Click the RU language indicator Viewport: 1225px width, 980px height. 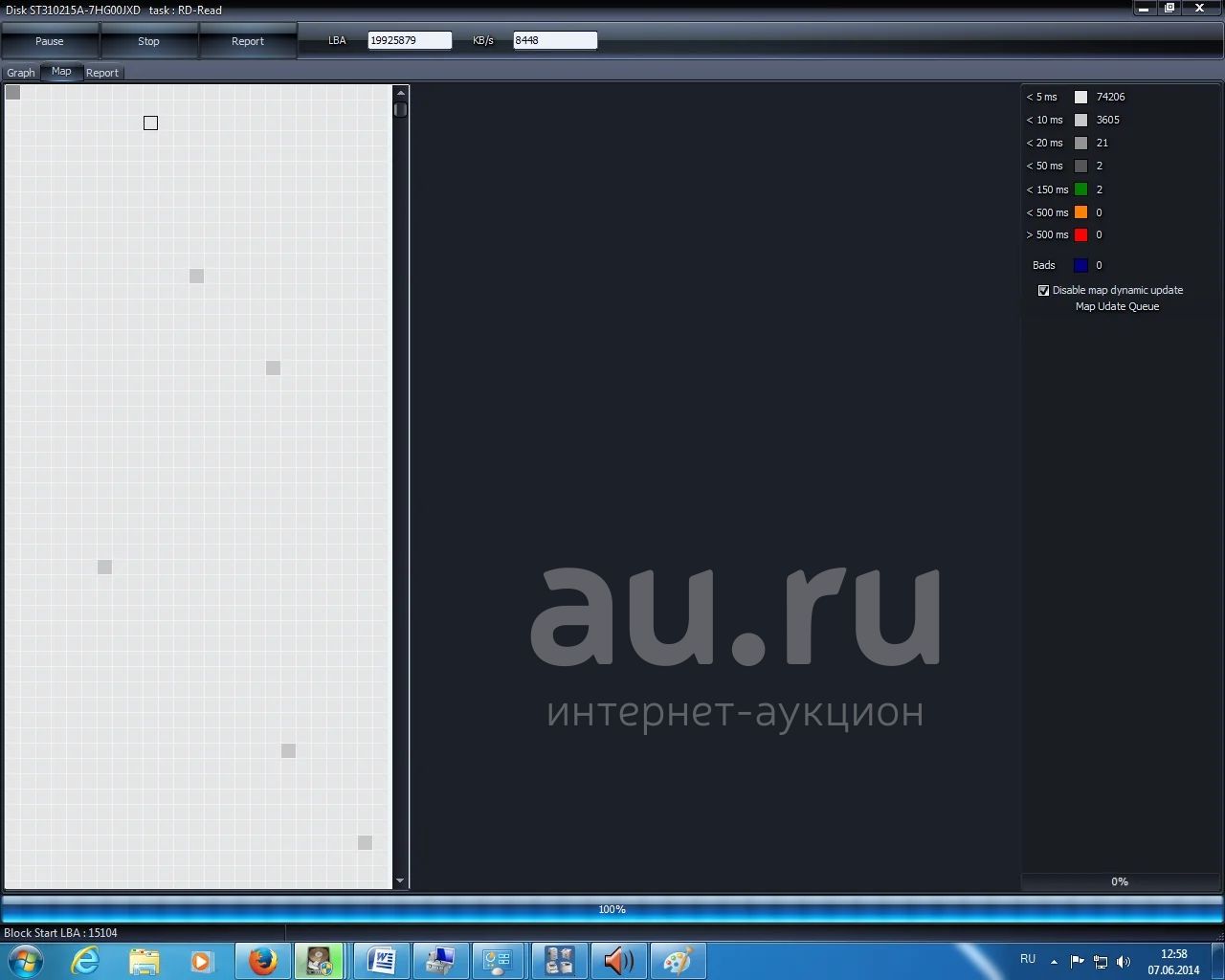click(x=1028, y=959)
